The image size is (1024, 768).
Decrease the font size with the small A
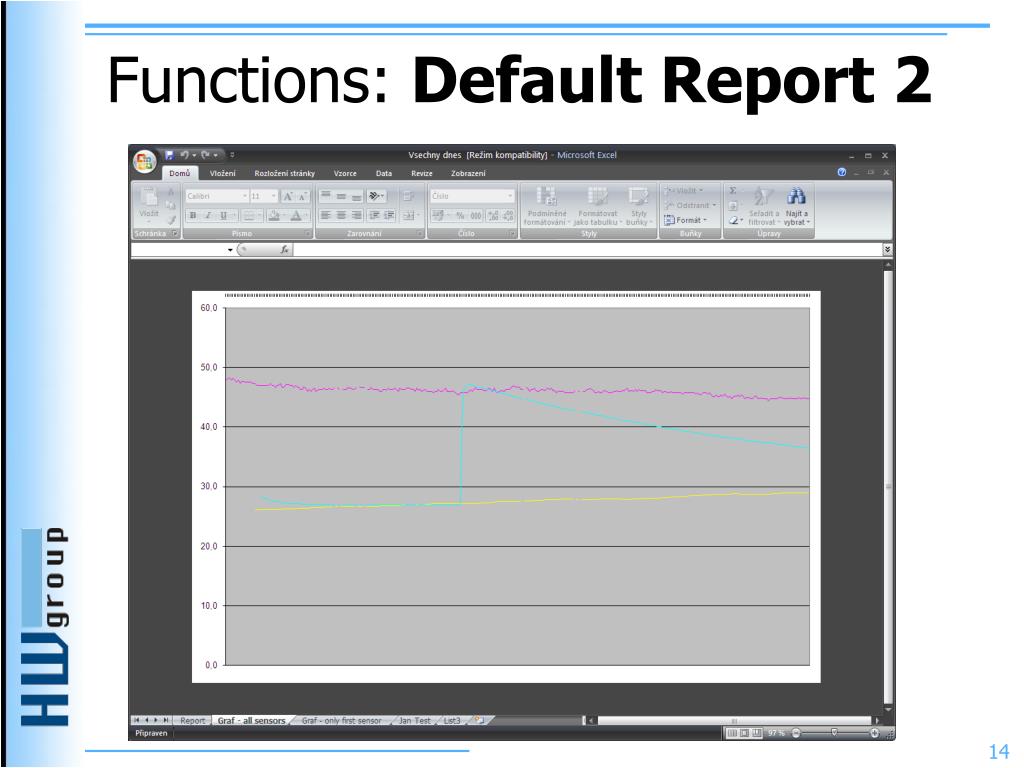click(x=302, y=196)
